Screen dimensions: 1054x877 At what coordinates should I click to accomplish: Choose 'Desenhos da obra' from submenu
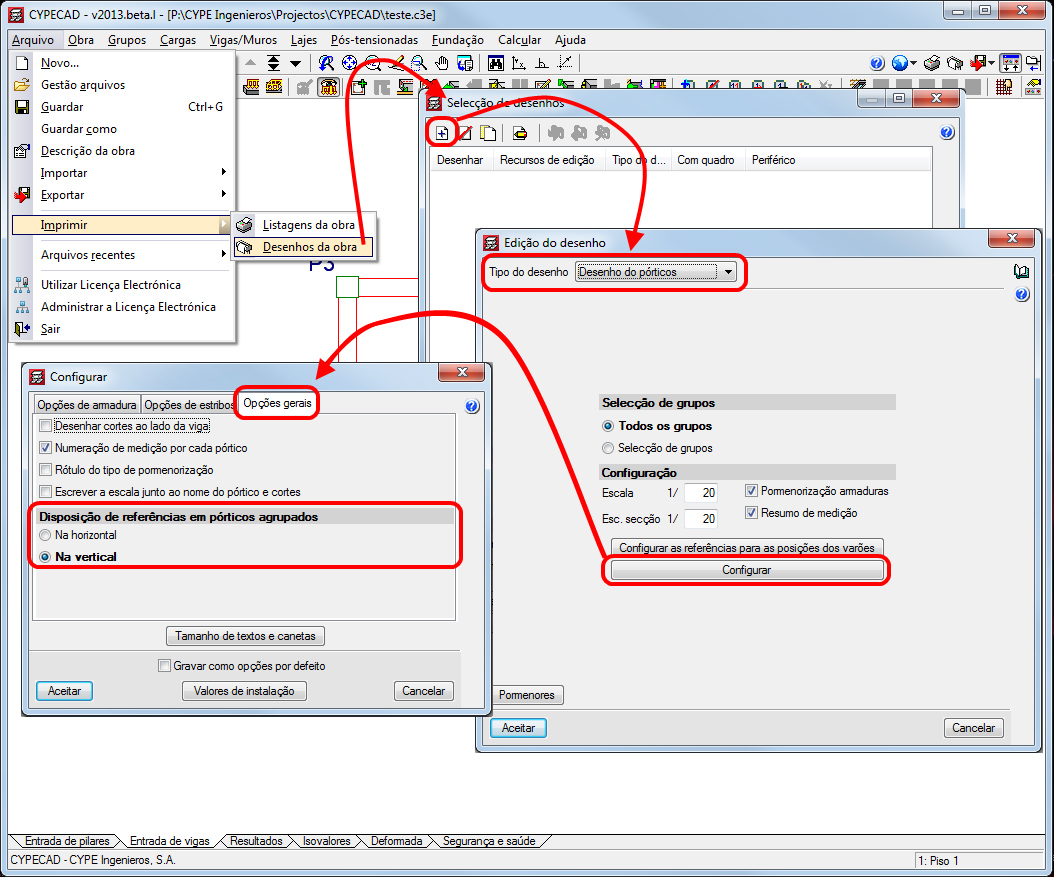[303, 247]
